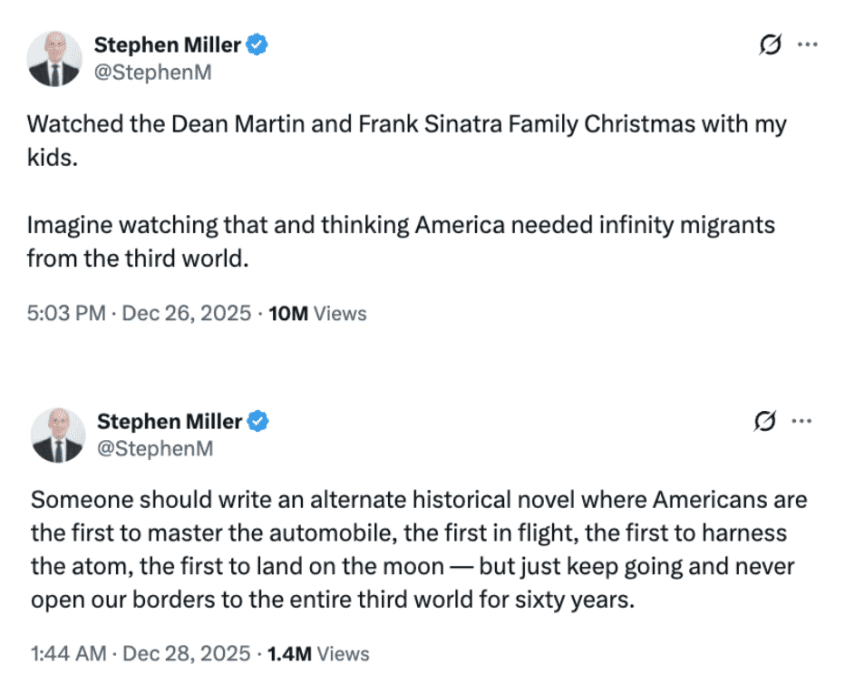
Task: Click the 'Imagine watching that' paragraph
Action: [400, 226]
